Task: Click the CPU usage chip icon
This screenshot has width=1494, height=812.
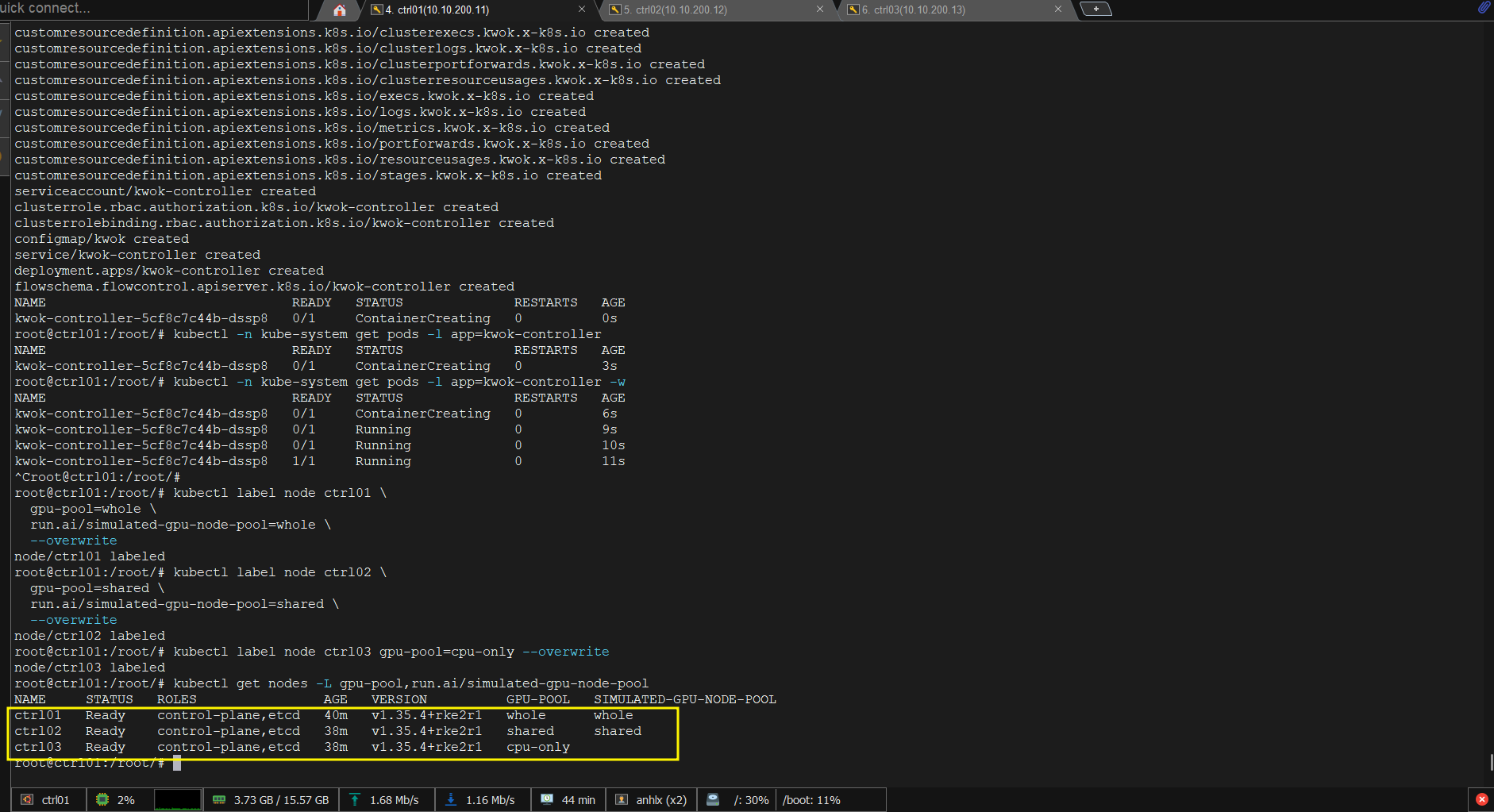Action: 102,799
